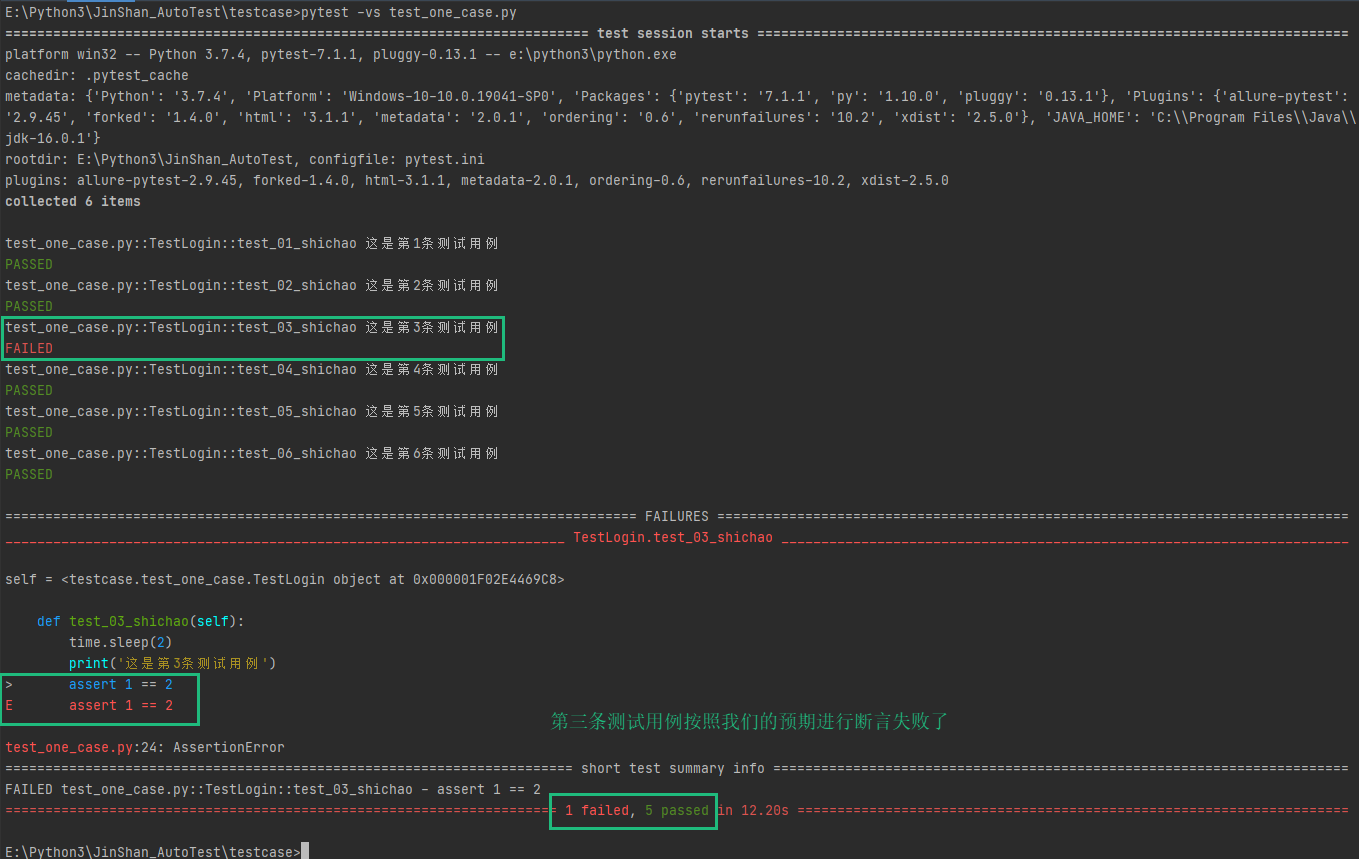Click PASSED under test_04_shichao
The width and height of the screenshot is (1359, 859).
(x=29, y=390)
